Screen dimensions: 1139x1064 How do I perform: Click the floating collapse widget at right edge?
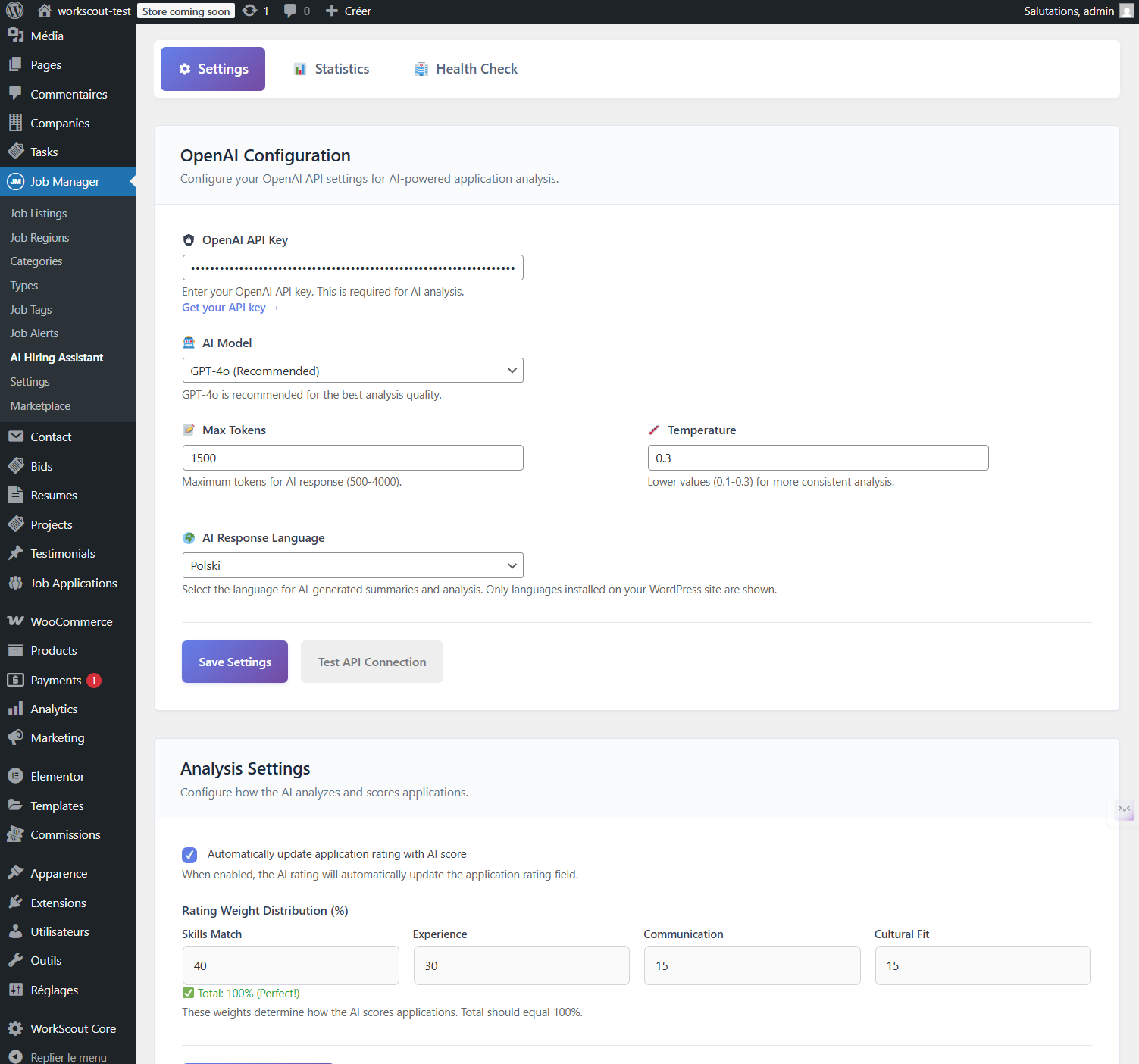[1124, 809]
